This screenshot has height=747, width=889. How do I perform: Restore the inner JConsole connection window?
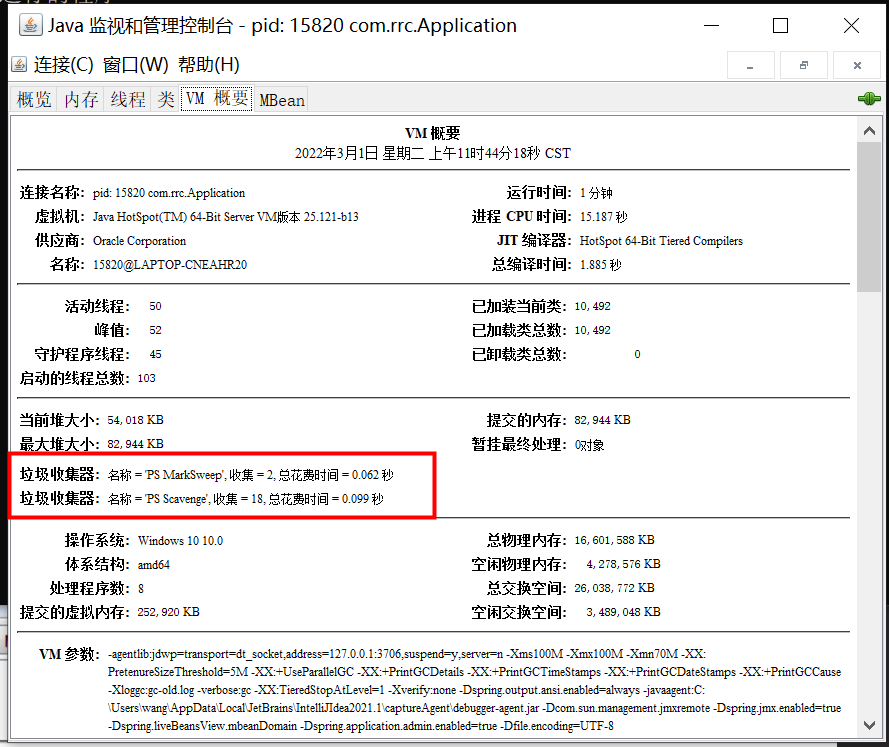point(804,65)
